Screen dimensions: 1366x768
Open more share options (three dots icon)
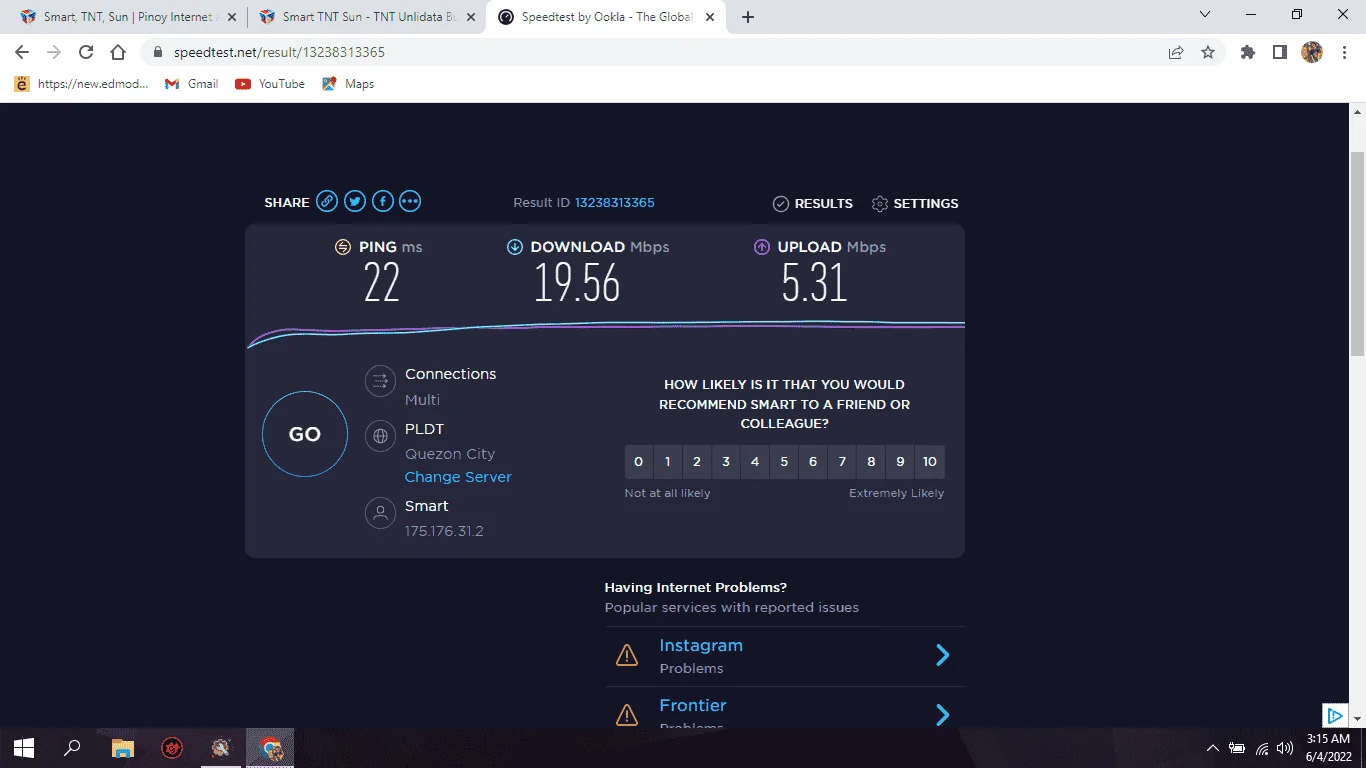pos(410,202)
